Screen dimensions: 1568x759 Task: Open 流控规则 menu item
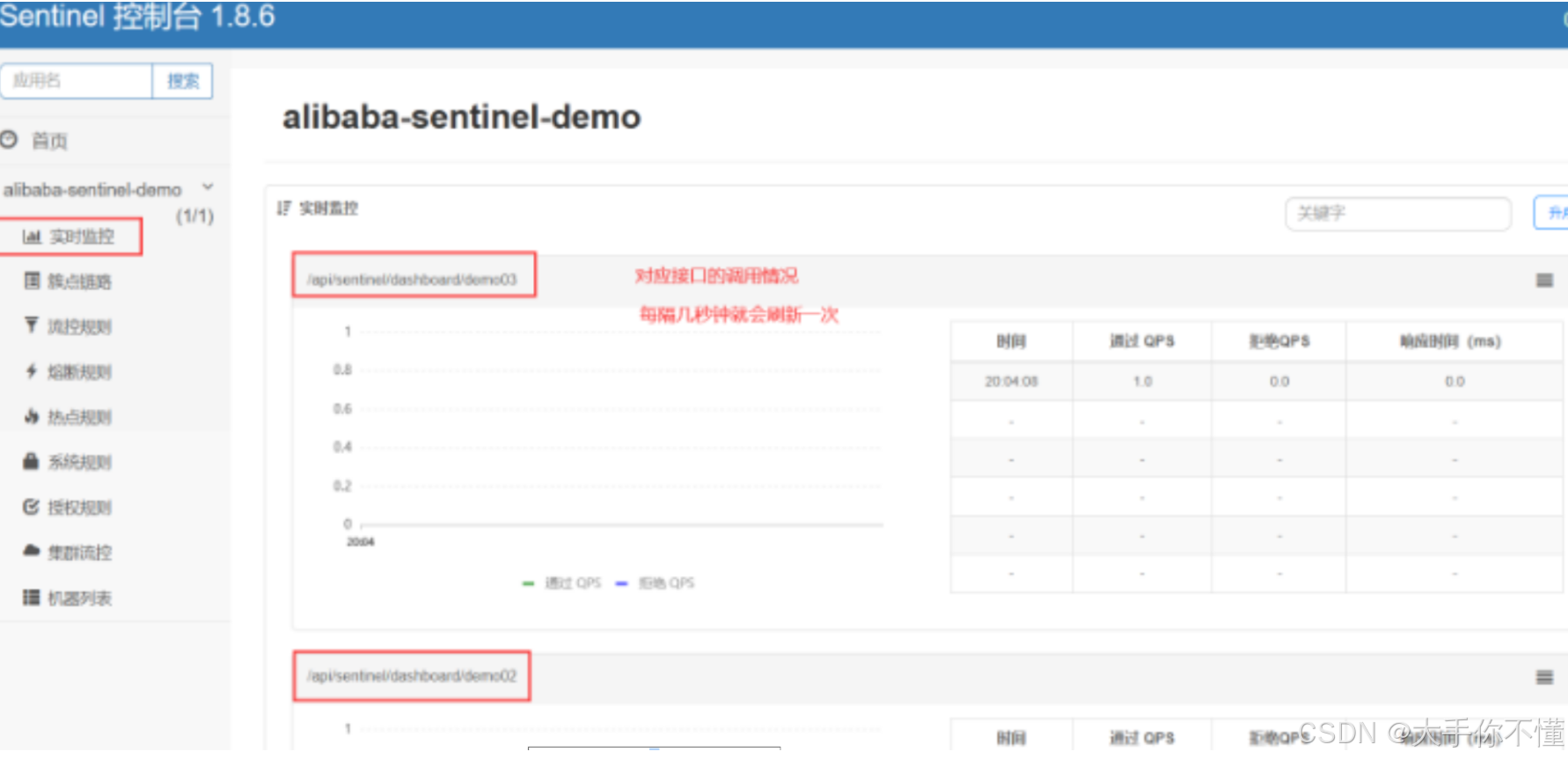pos(79,327)
